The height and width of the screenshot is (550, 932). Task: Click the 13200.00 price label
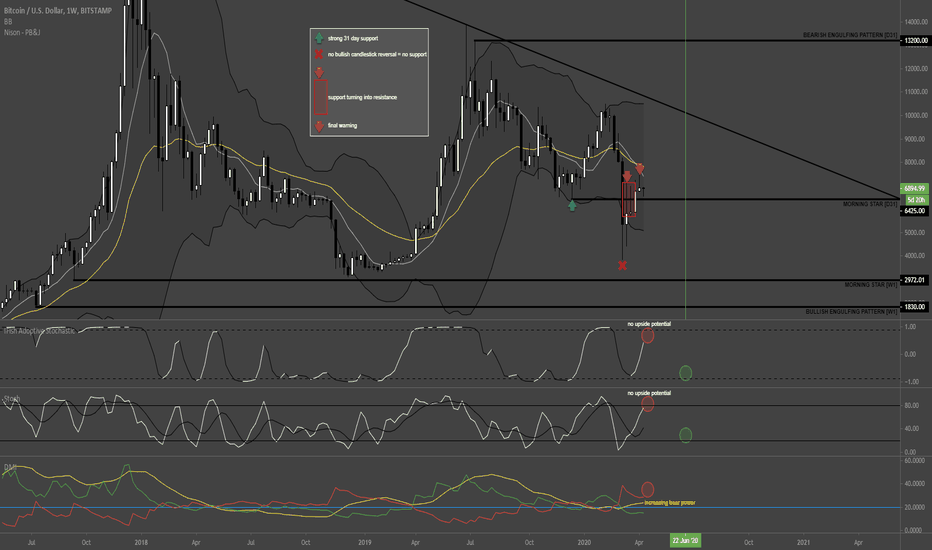(914, 40)
